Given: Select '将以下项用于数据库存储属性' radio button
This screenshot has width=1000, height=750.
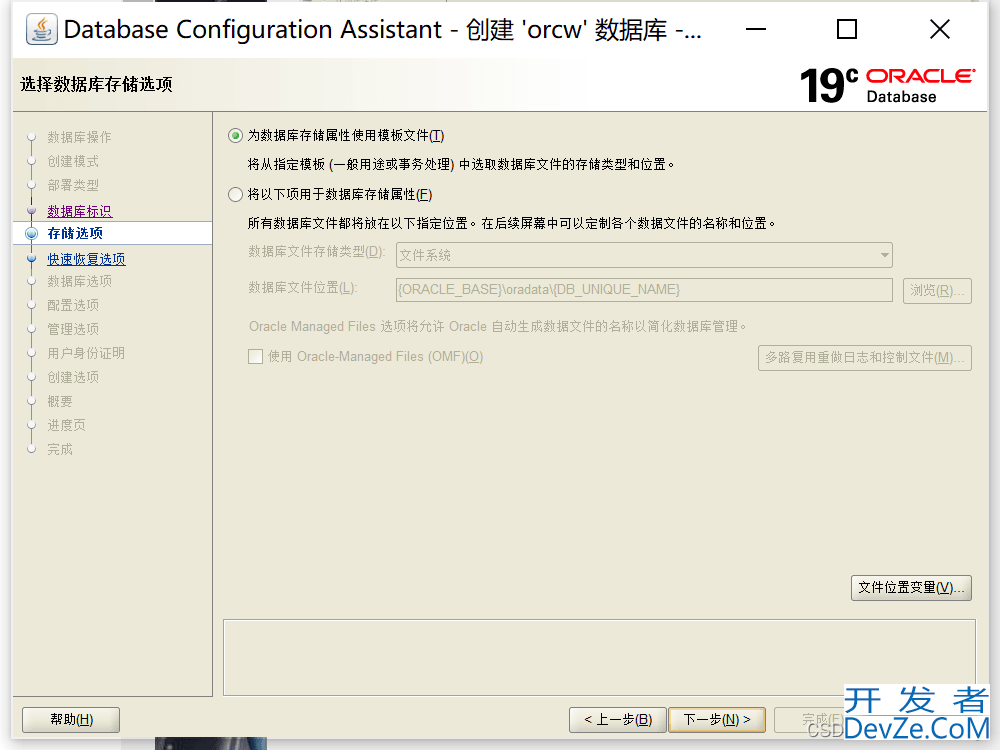Looking at the screenshot, I should pos(235,195).
